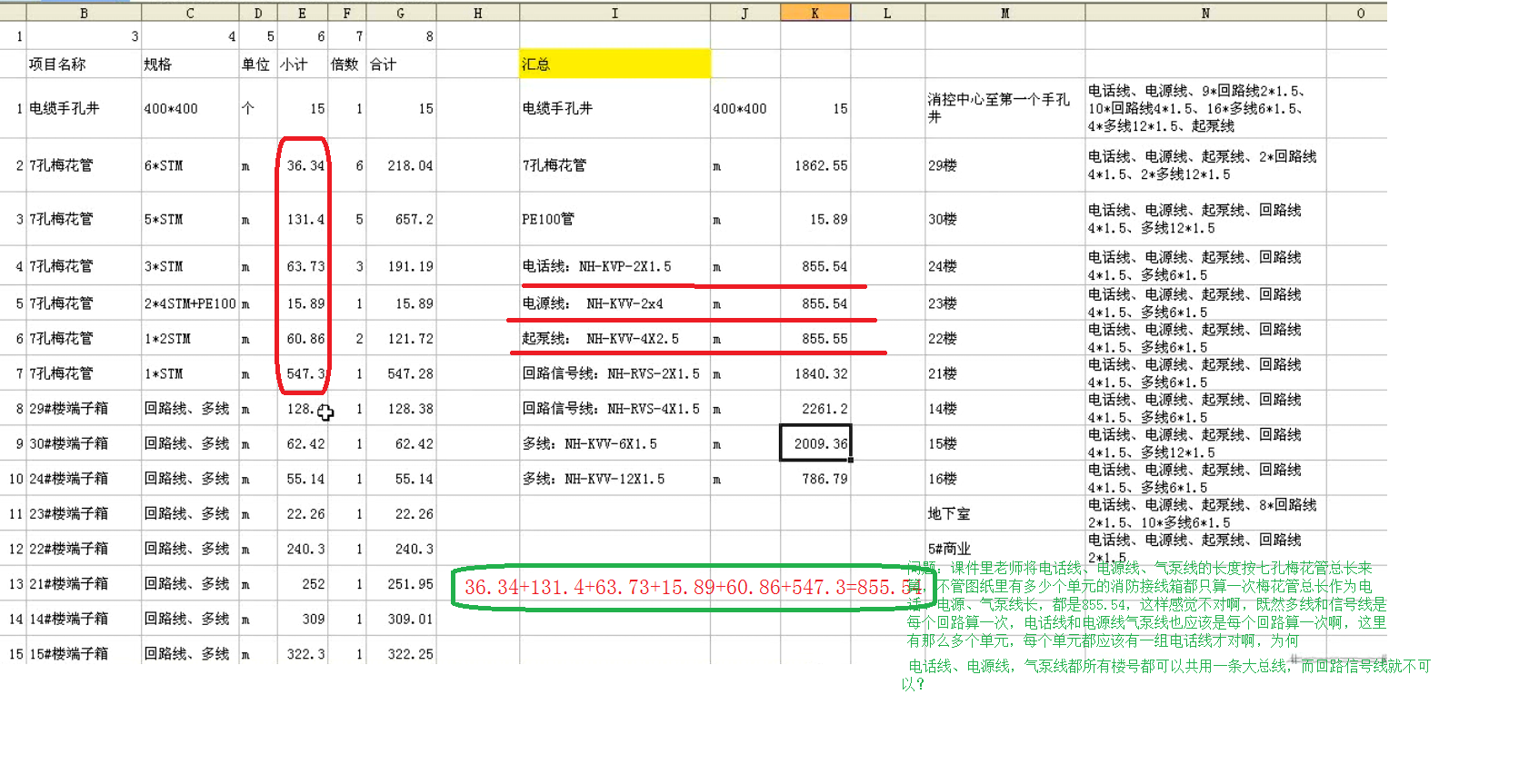This screenshot has width=1529, height=784.
Task: Click summary value 2261.2
Action: pos(815,409)
